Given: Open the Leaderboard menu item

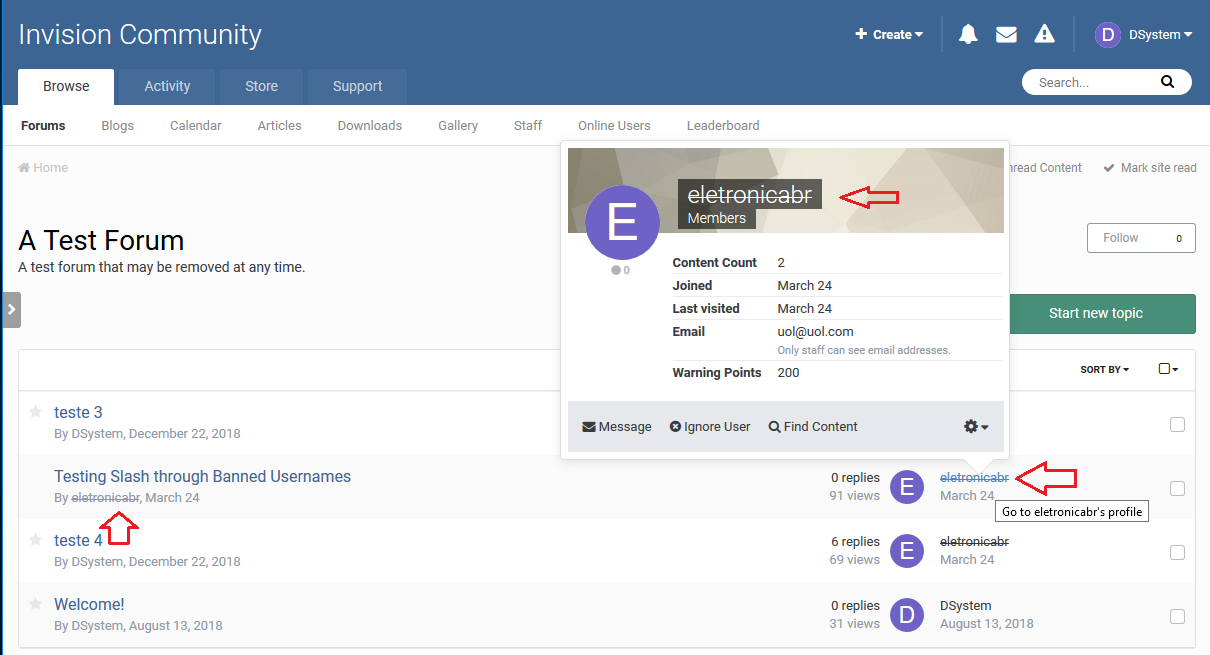Looking at the screenshot, I should [722, 126].
